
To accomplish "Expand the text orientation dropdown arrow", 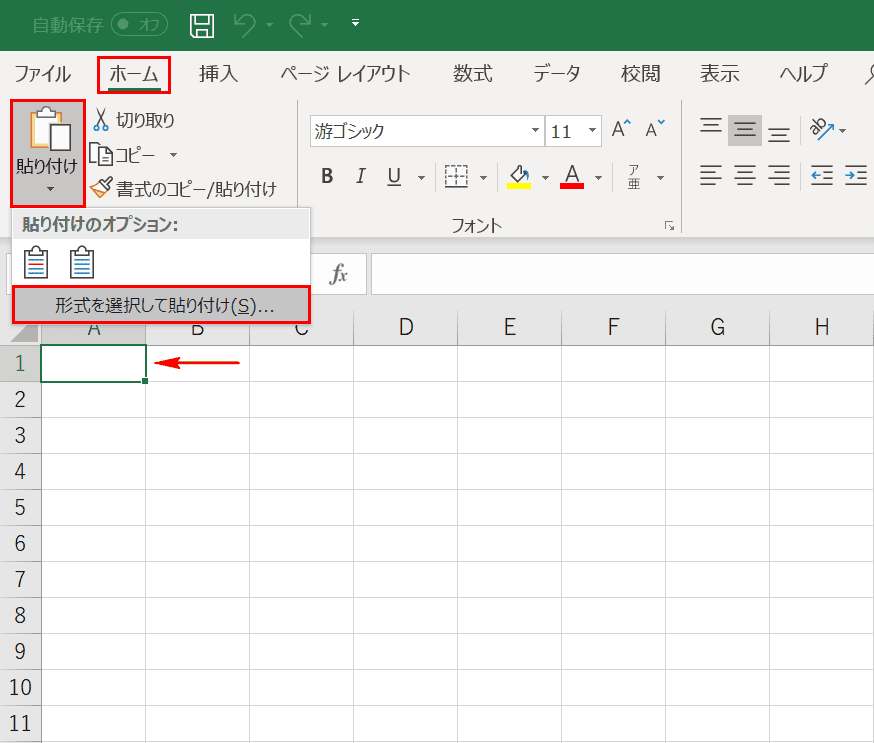I will pos(842,131).
